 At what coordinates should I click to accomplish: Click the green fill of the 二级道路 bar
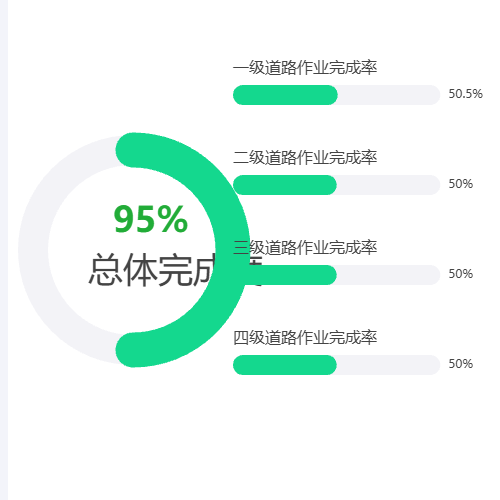(x=285, y=185)
